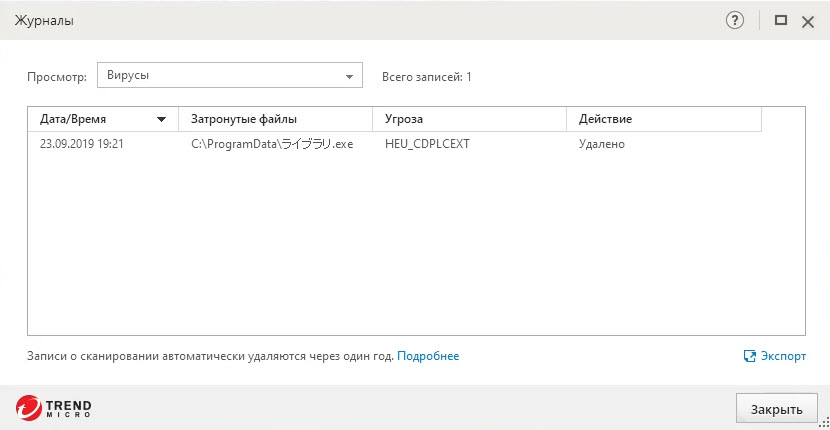Sort by the Угроза column header
This screenshot has width=830, height=430.
(404, 119)
